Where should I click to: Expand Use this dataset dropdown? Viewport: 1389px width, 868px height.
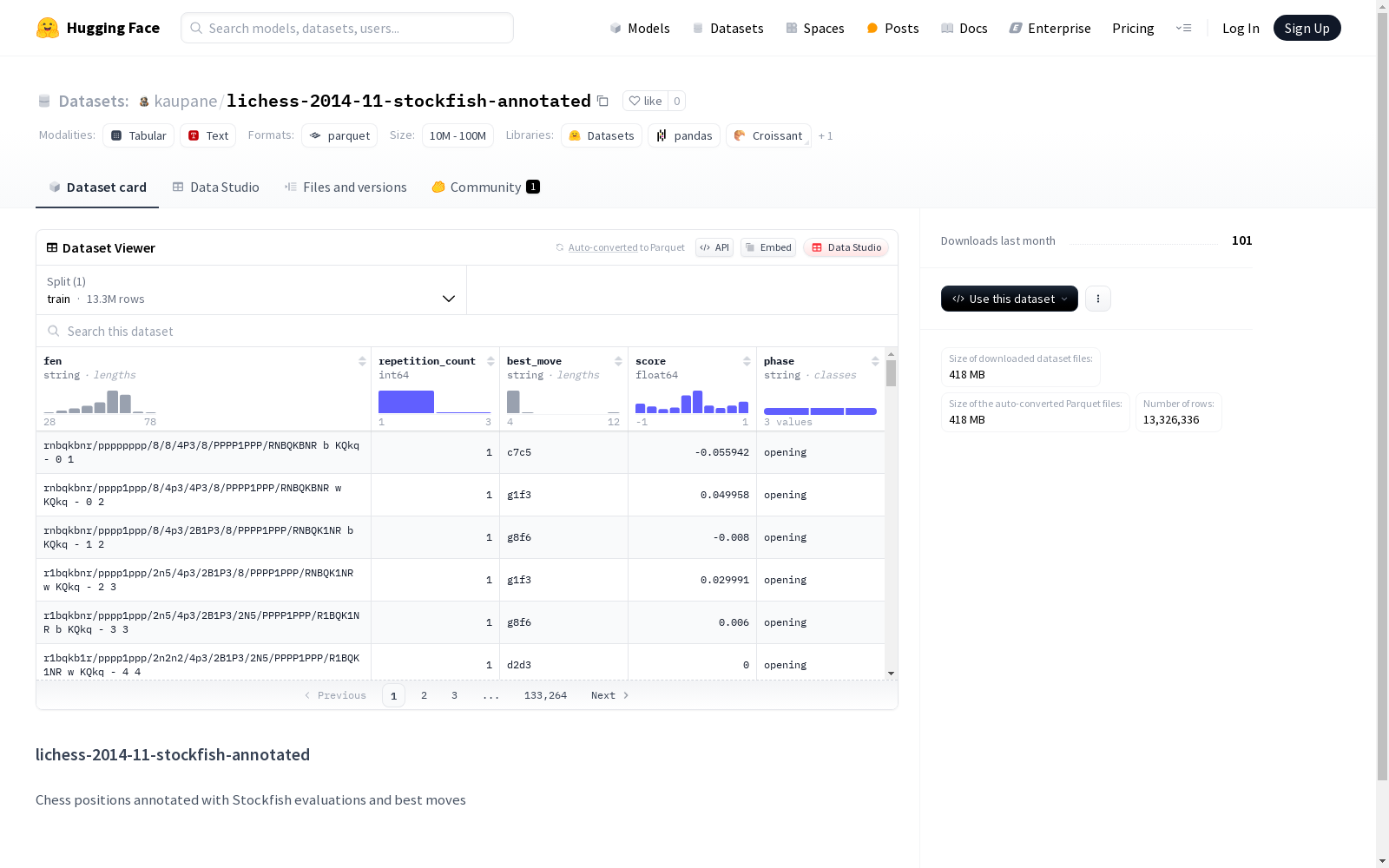pyautogui.click(x=1010, y=299)
